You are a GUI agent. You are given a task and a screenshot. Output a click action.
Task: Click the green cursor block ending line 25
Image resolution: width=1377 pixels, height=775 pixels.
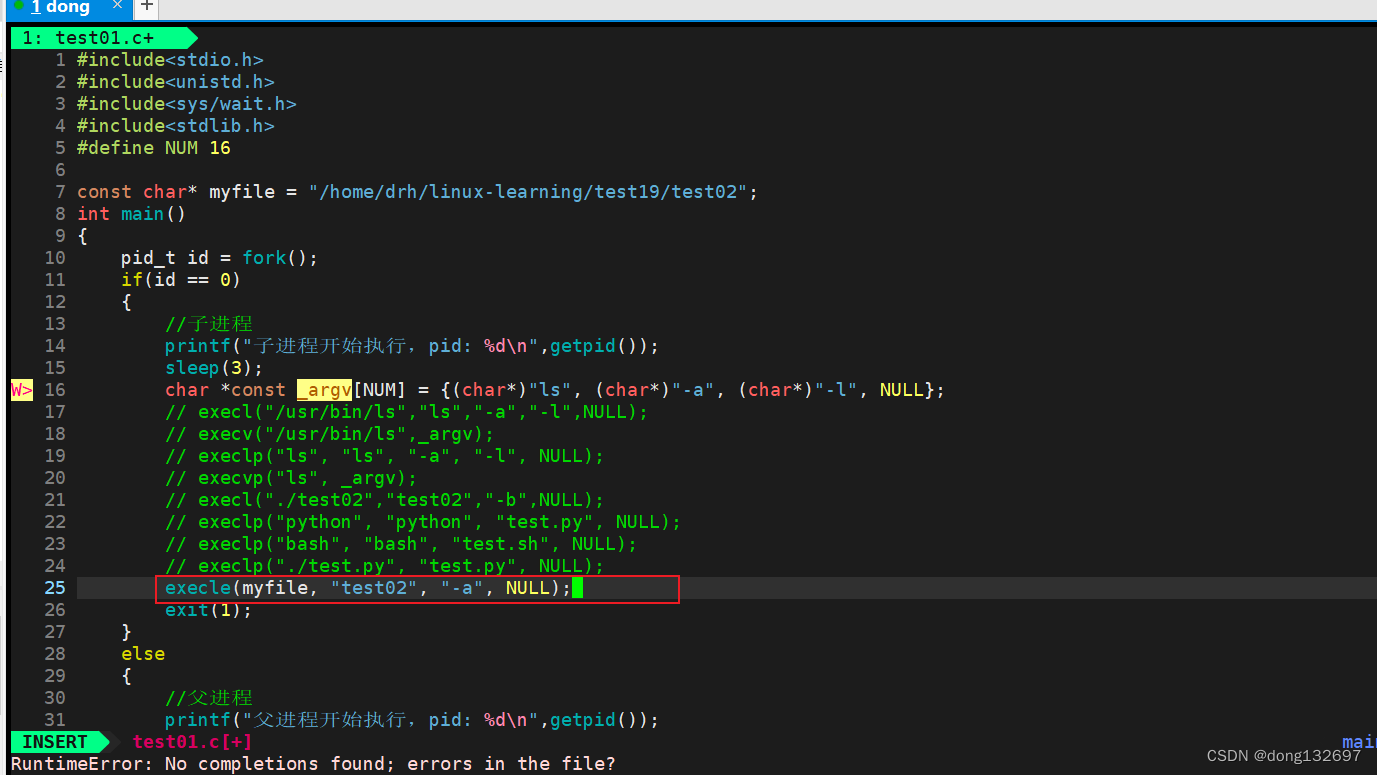coord(577,588)
